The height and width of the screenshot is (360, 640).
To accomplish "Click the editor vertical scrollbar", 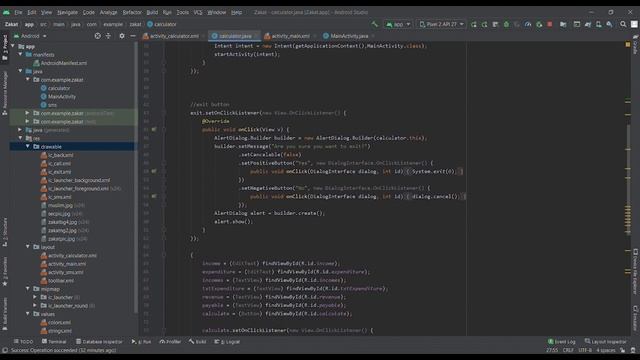I will point(628,180).
